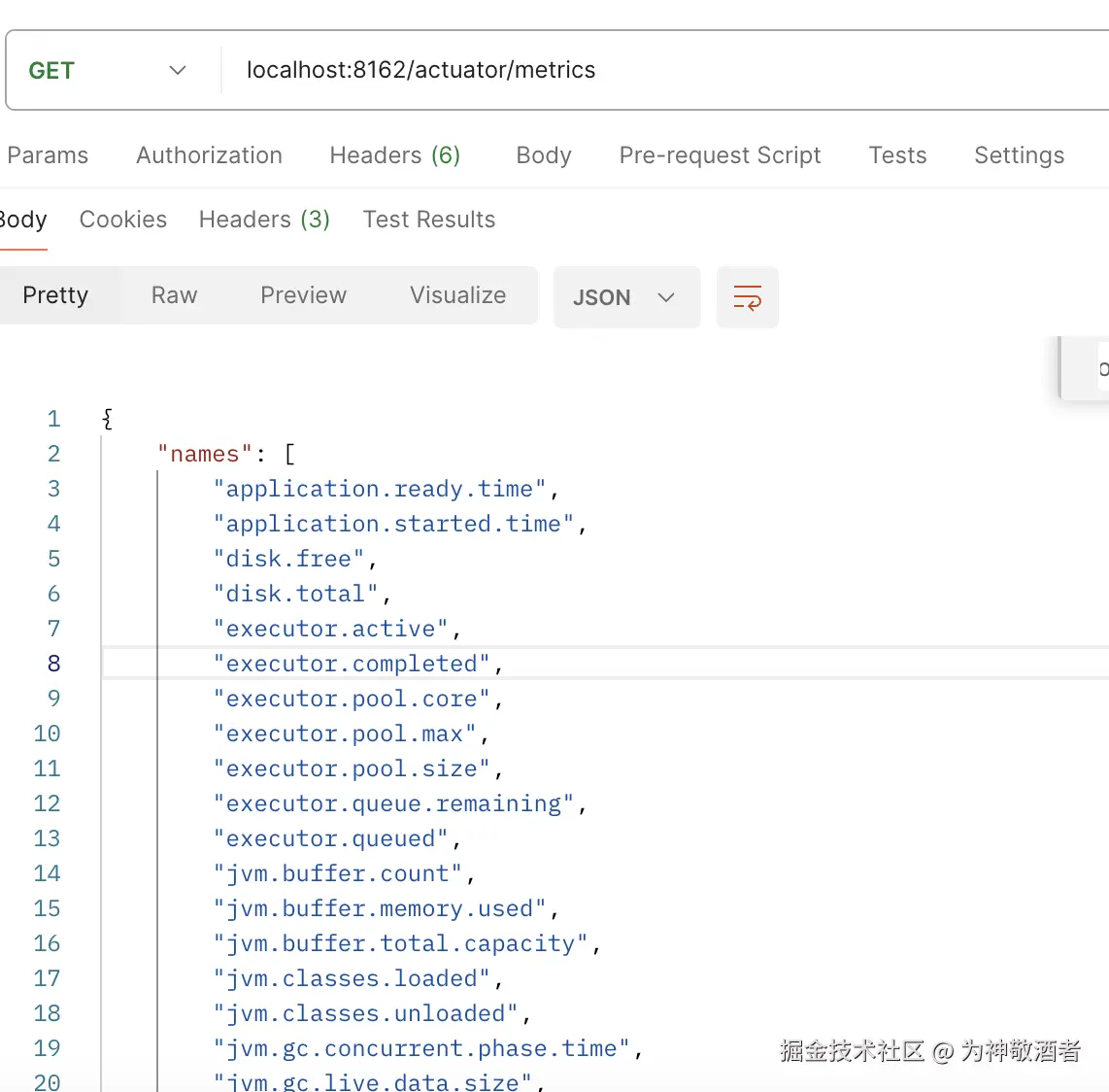Select the request Body tab
This screenshot has height=1092, width=1109.
tap(544, 155)
